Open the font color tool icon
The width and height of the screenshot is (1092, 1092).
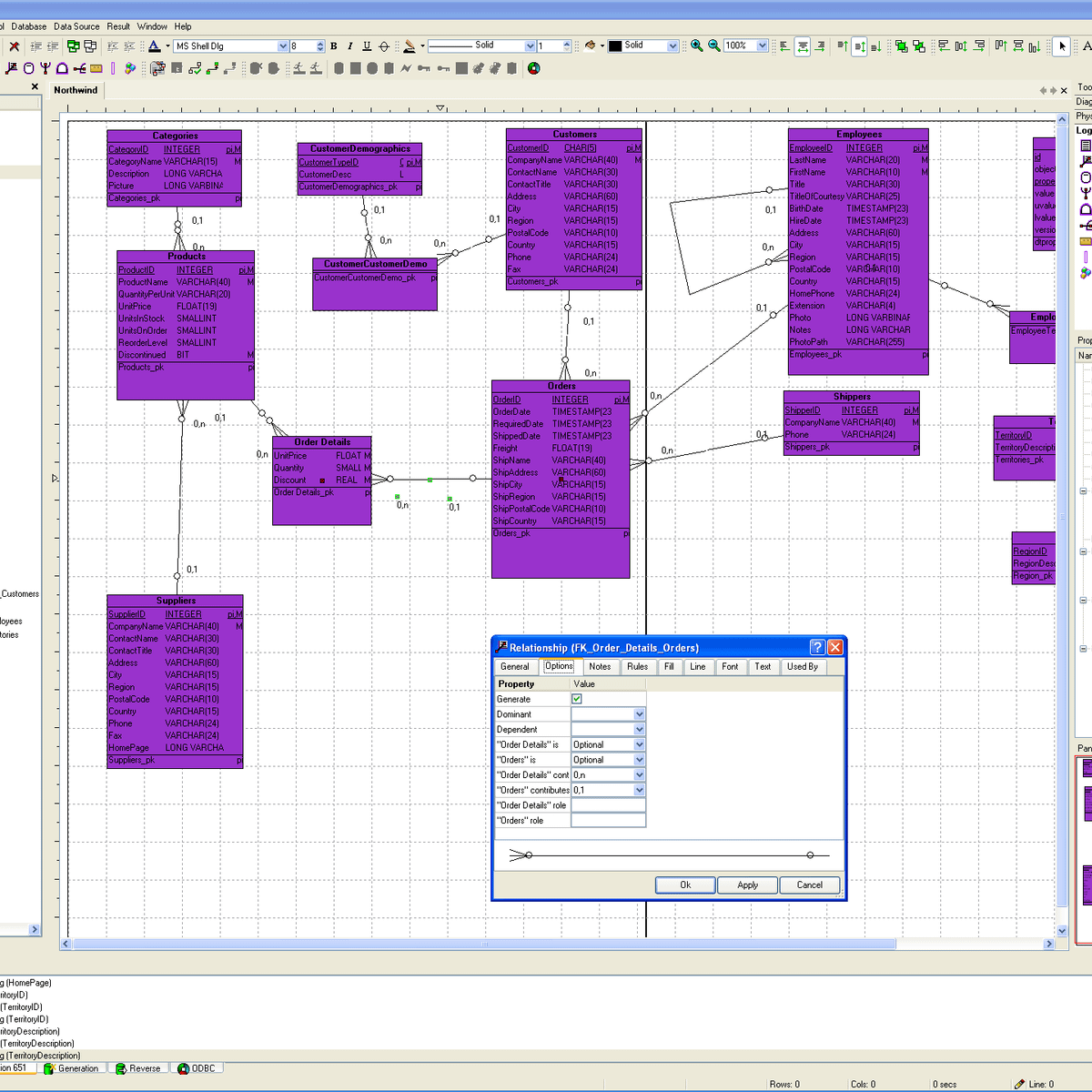click(x=153, y=45)
